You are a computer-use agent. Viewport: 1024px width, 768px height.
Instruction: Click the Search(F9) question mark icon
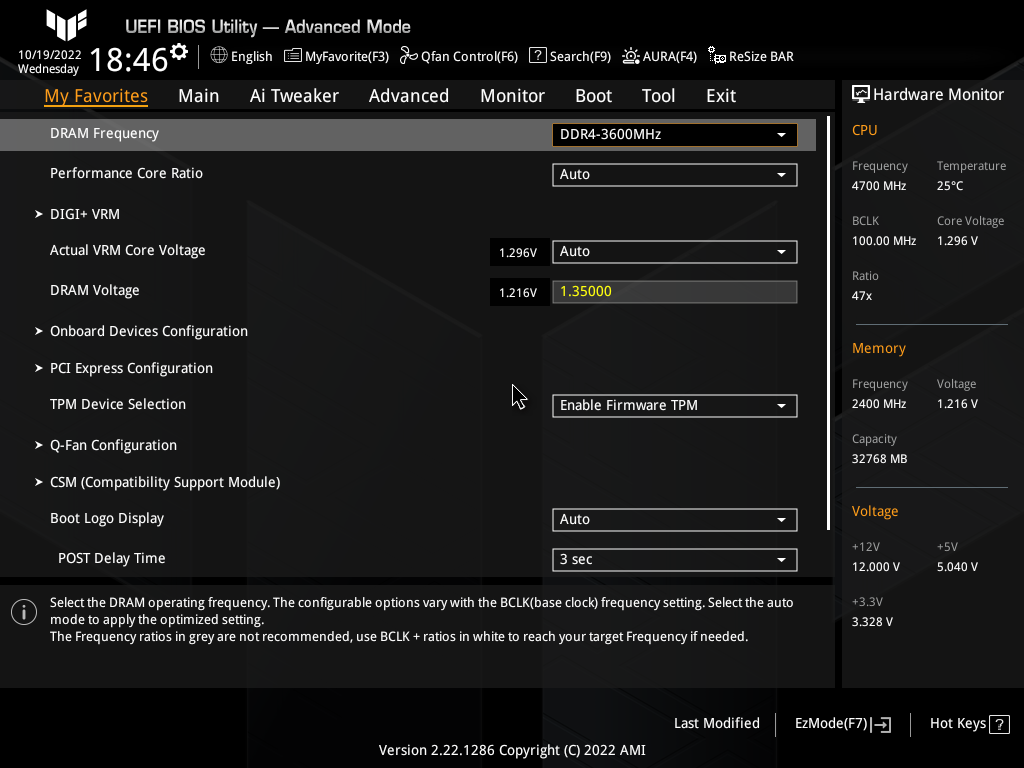pos(538,56)
